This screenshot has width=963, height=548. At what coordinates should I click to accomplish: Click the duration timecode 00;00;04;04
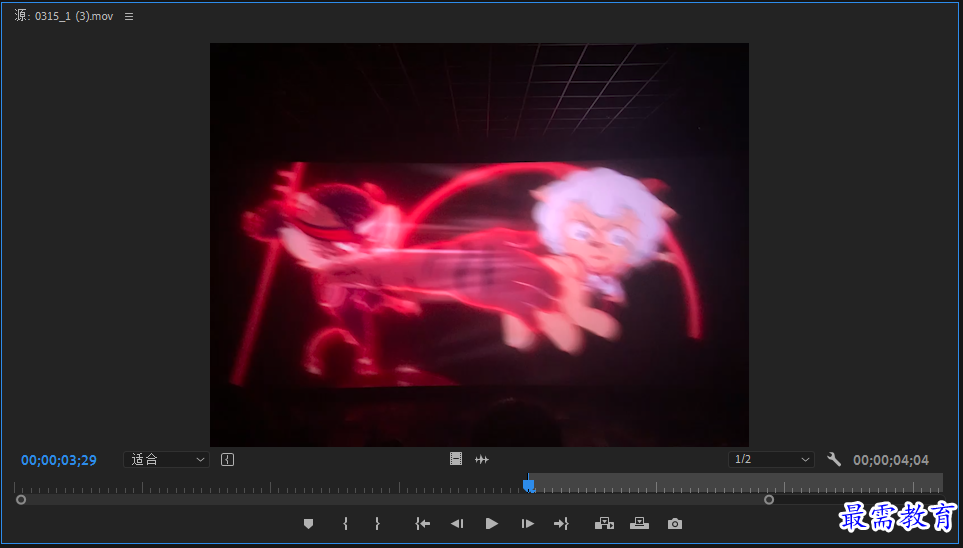[891, 460]
